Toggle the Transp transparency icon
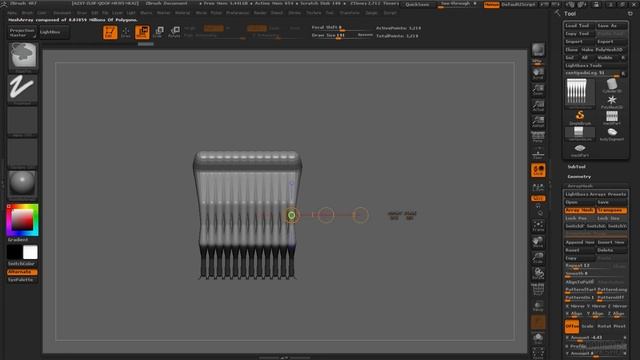This screenshot has height=360, width=640. point(538,306)
